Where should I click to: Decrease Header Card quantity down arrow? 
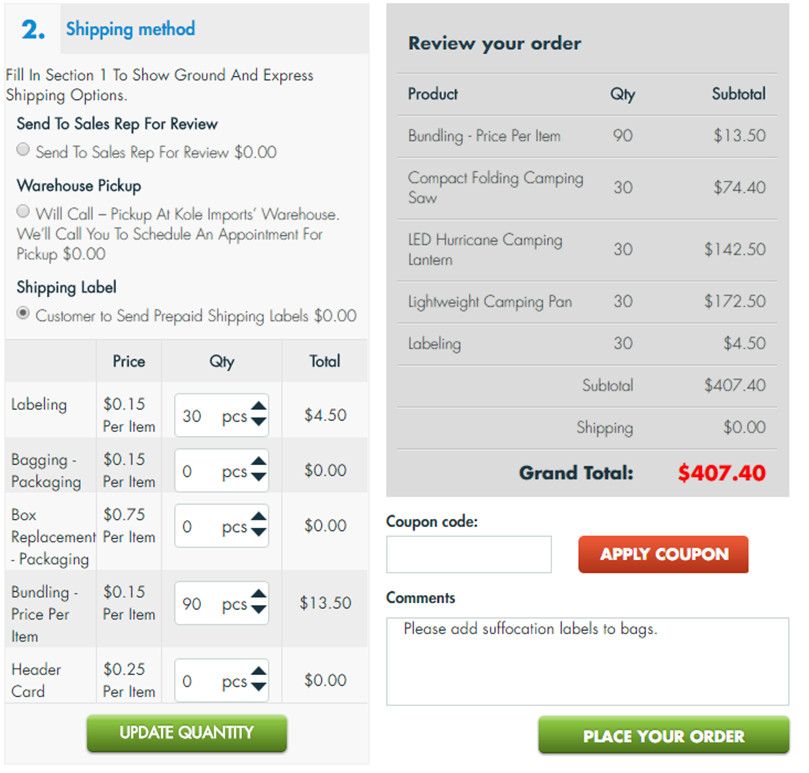pos(258,687)
